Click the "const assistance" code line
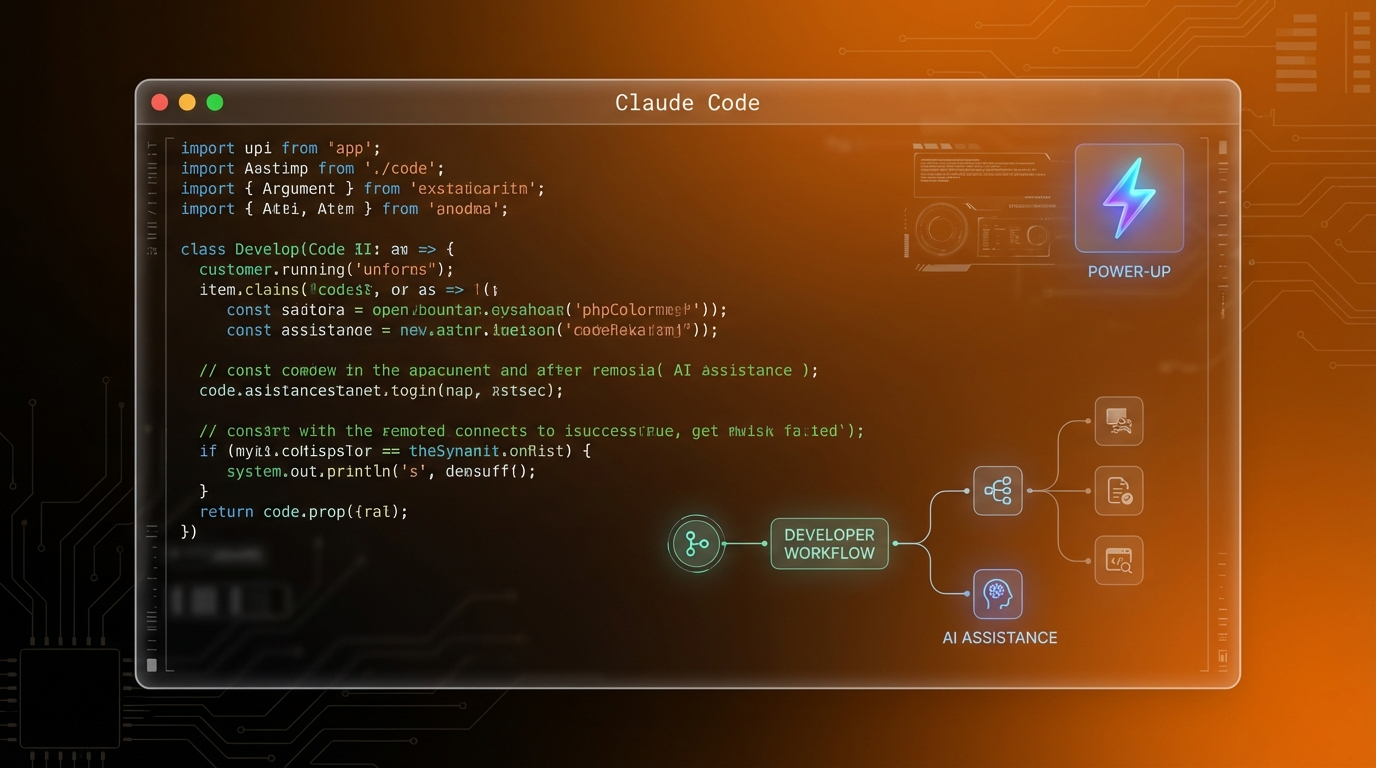1376x768 pixels. 472,330
